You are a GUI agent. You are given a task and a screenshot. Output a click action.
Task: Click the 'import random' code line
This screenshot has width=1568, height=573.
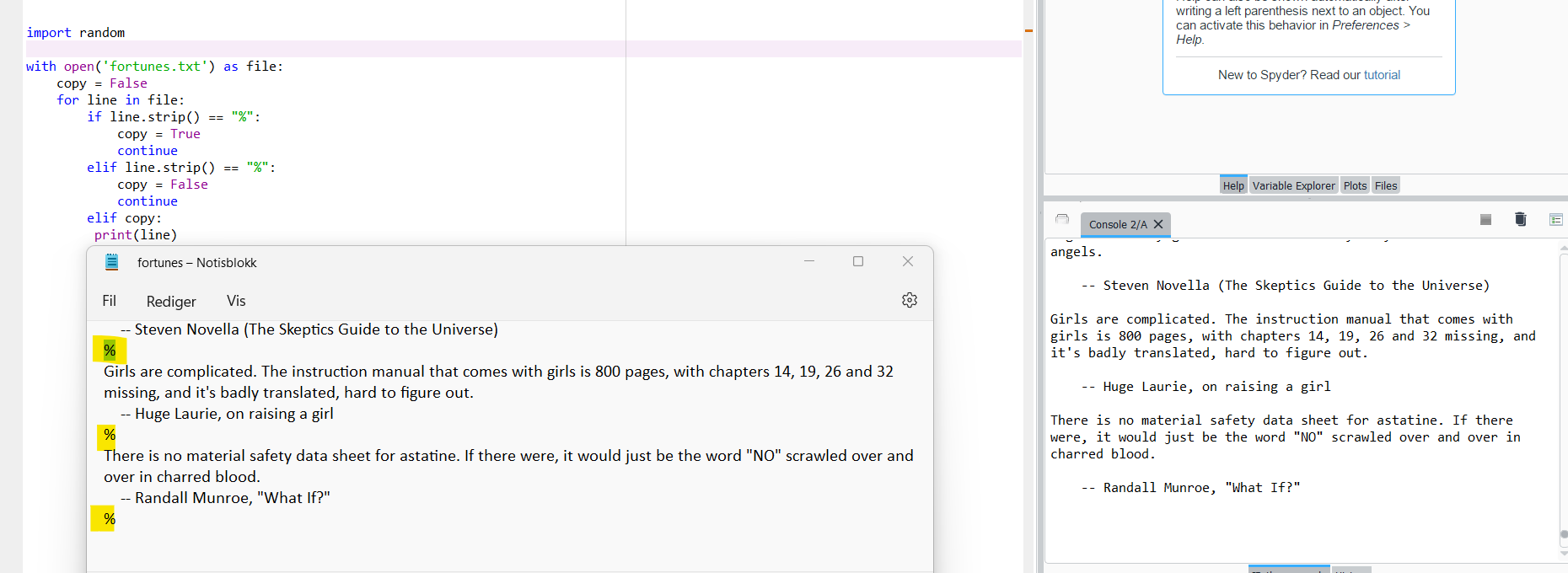click(x=75, y=33)
